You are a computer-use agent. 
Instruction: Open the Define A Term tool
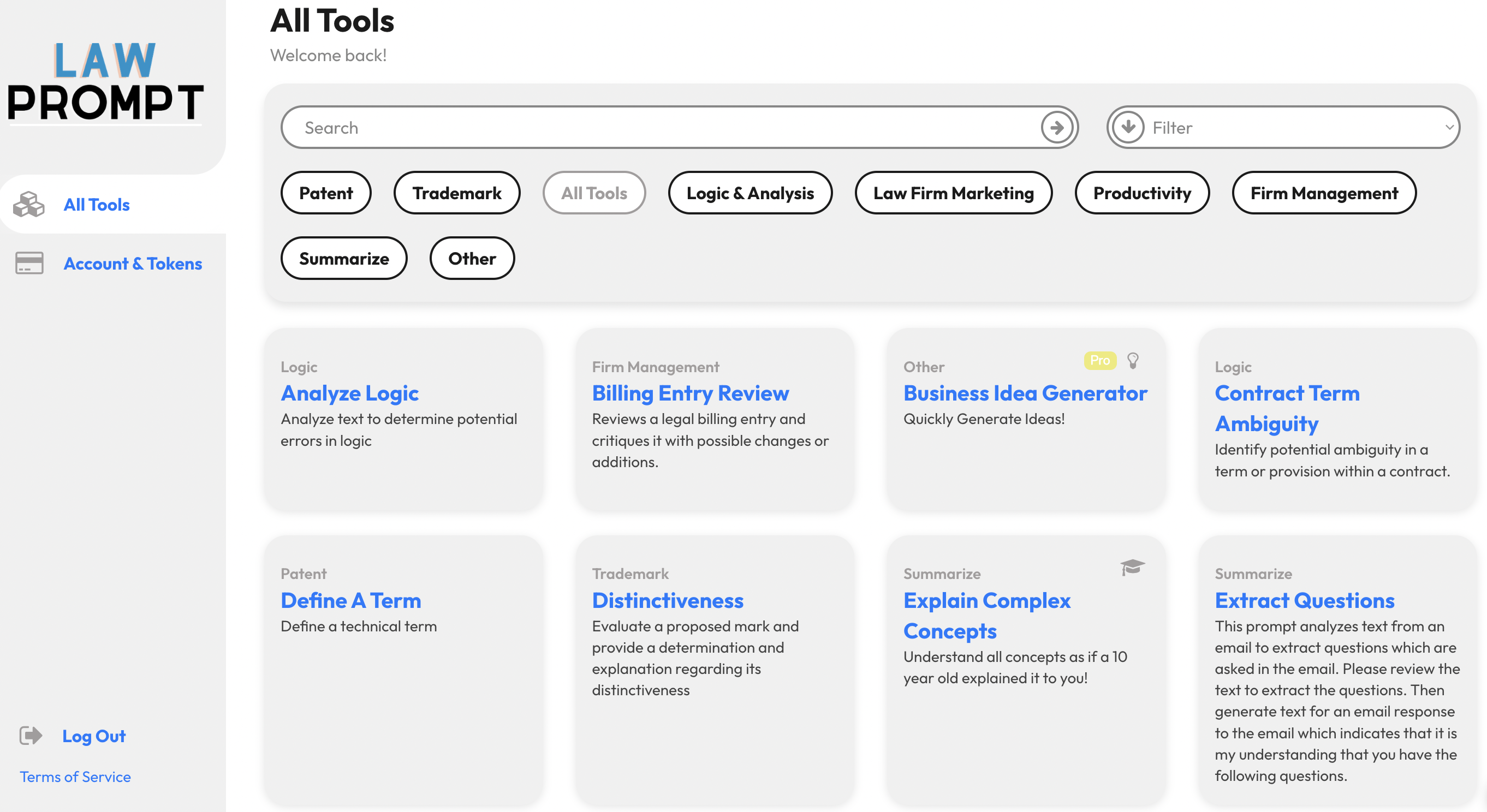pos(350,600)
